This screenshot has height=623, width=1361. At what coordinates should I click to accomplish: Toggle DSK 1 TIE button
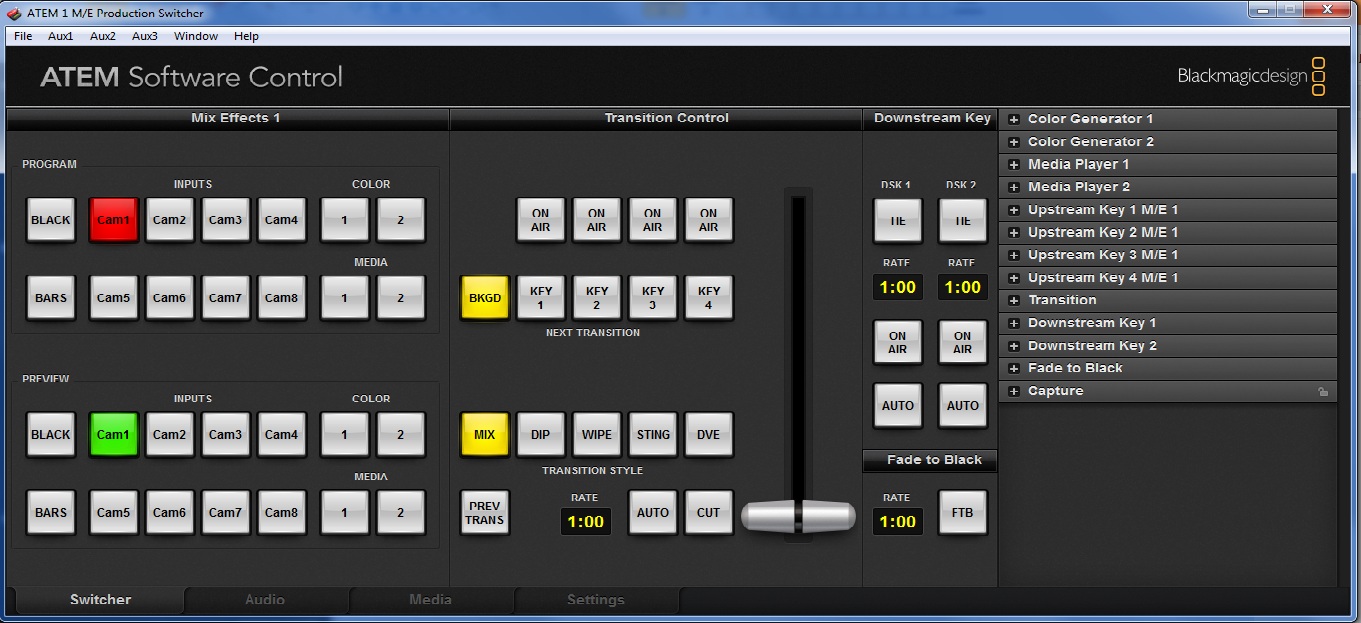(x=897, y=220)
